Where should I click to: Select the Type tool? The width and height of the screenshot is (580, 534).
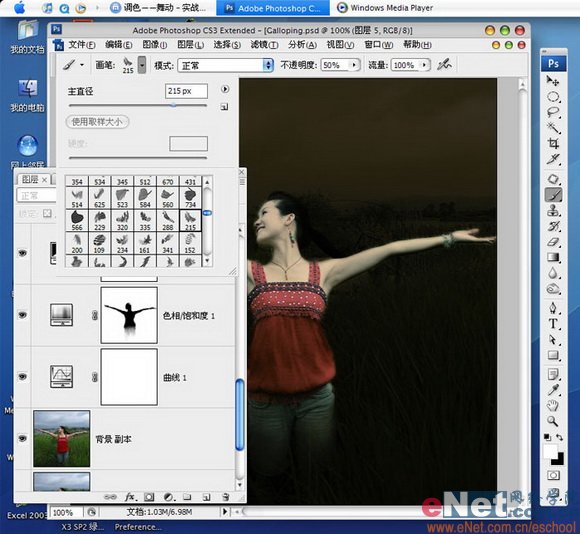(553, 324)
